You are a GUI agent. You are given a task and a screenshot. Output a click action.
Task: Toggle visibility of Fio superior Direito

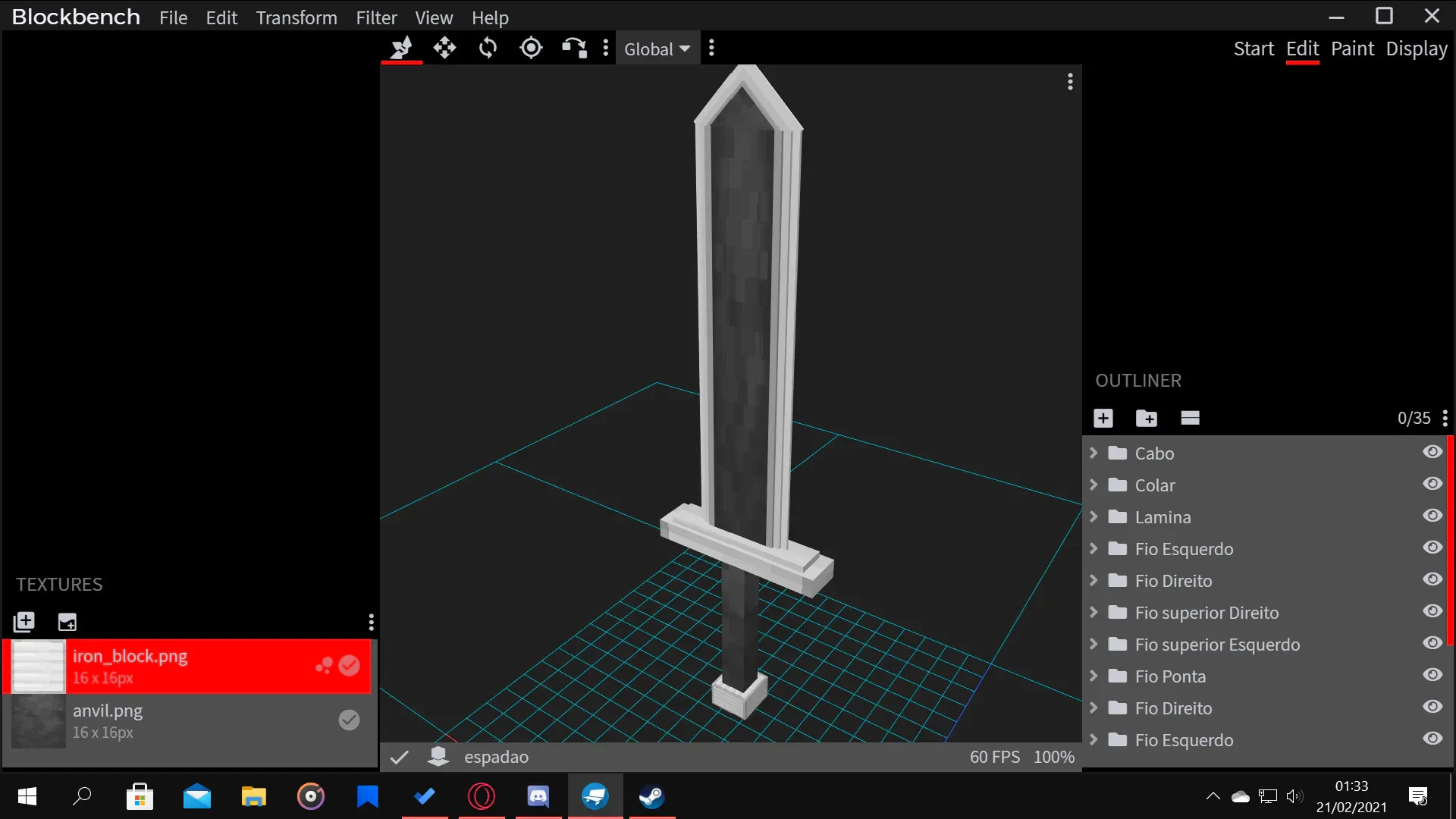[x=1432, y=611]
